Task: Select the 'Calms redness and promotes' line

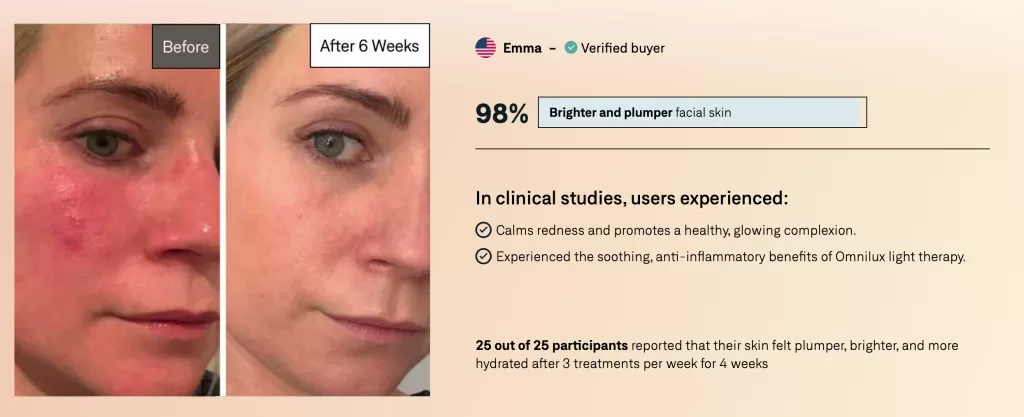Action: coord(675,230)
